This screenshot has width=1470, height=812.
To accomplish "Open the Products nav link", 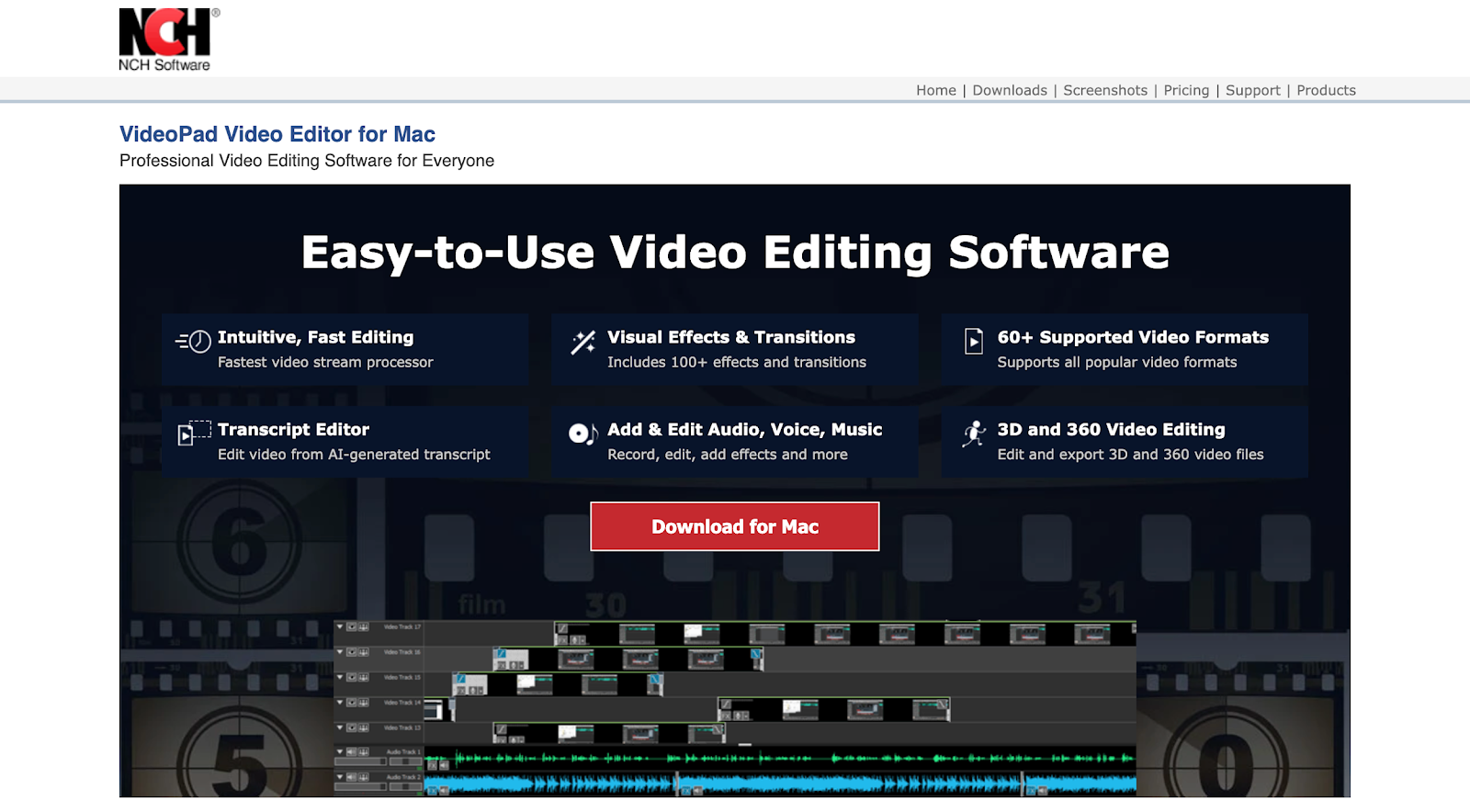I will coord(1326,90).
